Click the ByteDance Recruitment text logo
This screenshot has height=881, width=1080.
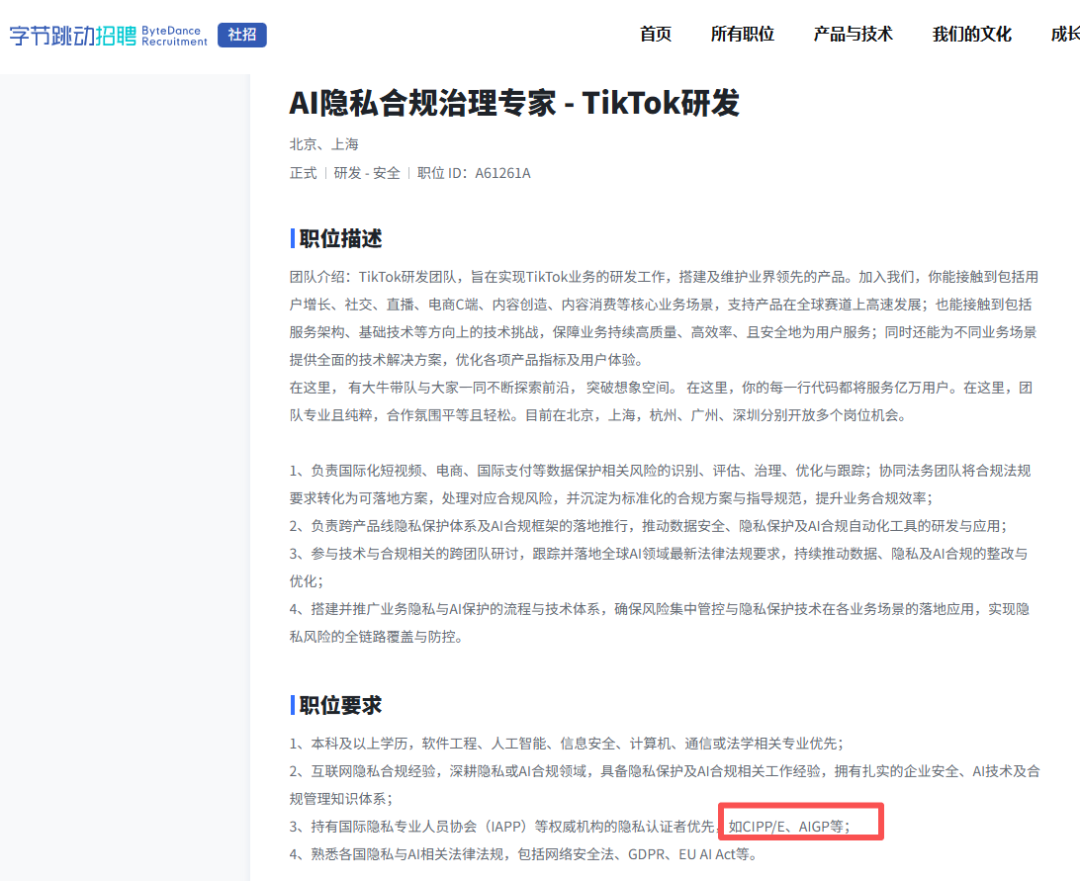pyautogui.click(x=174, y=36)
